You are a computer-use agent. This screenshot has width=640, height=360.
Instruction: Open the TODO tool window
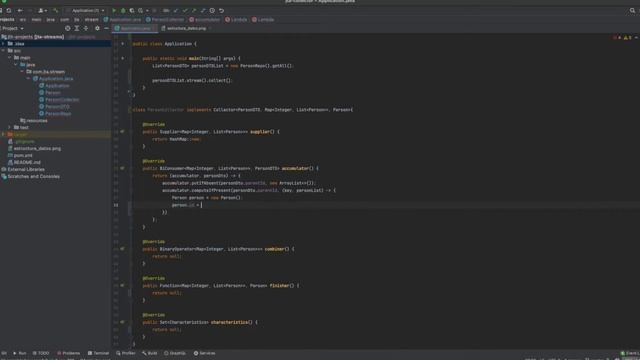[x=41, y=353]
